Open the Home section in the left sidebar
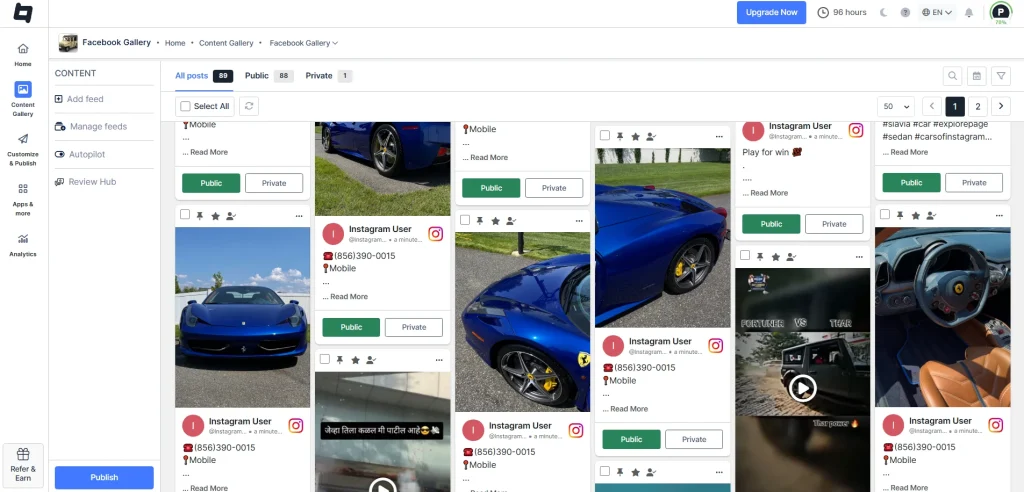 [23, 54]
